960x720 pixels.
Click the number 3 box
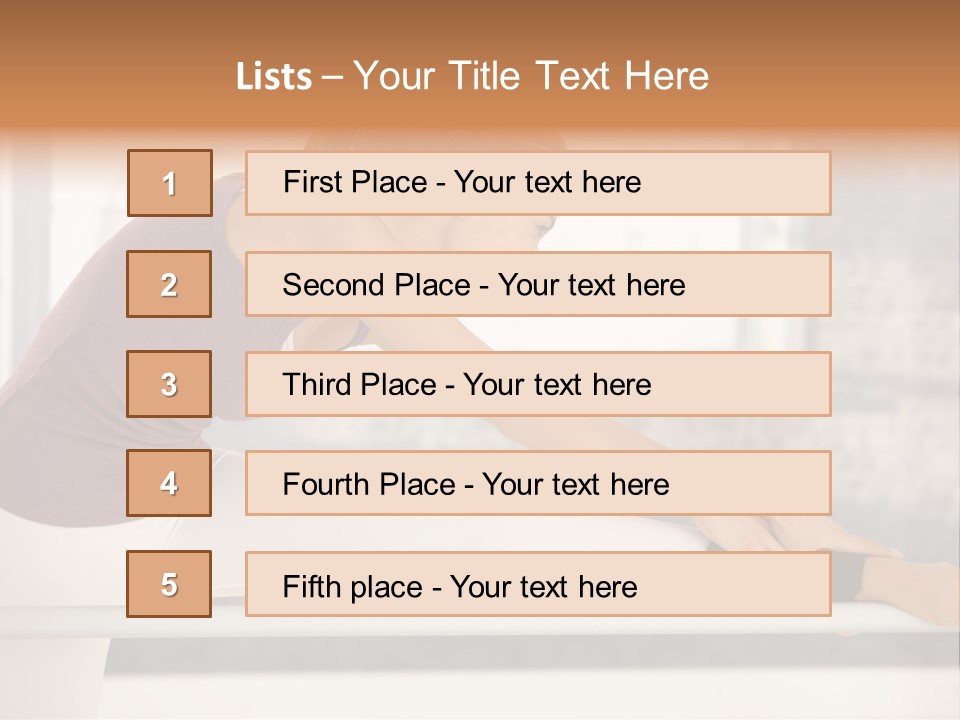pyautogui.click(x=170, y=384)
